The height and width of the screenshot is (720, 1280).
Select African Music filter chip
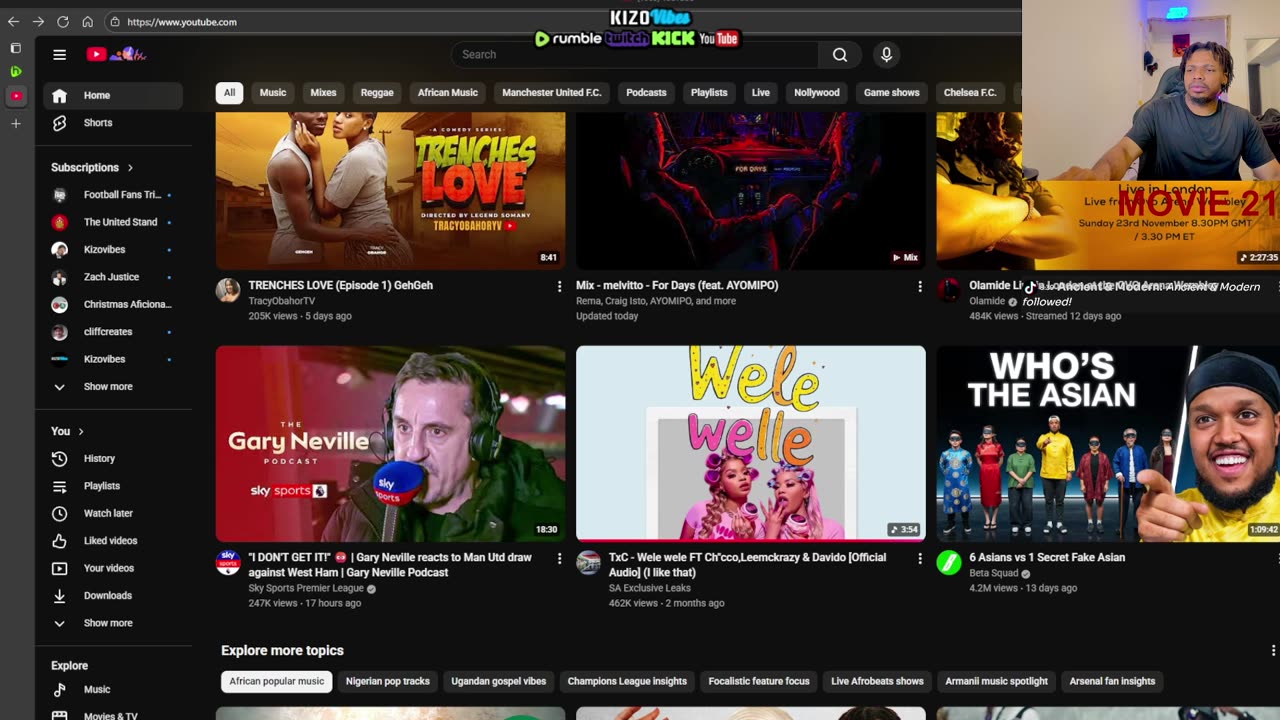pos(448,93)
